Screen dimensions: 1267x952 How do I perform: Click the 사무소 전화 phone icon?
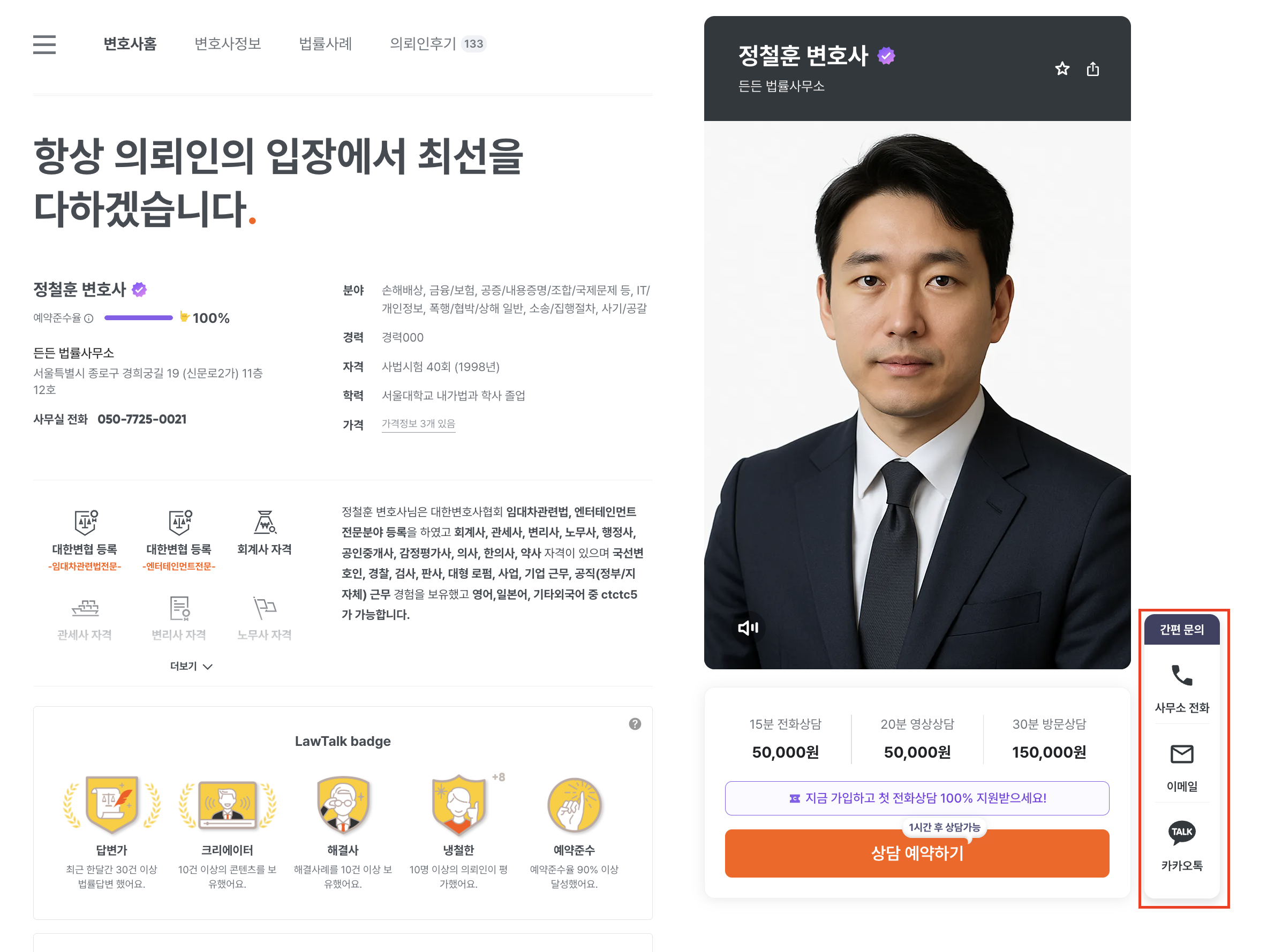click(x=1181, y=675)
